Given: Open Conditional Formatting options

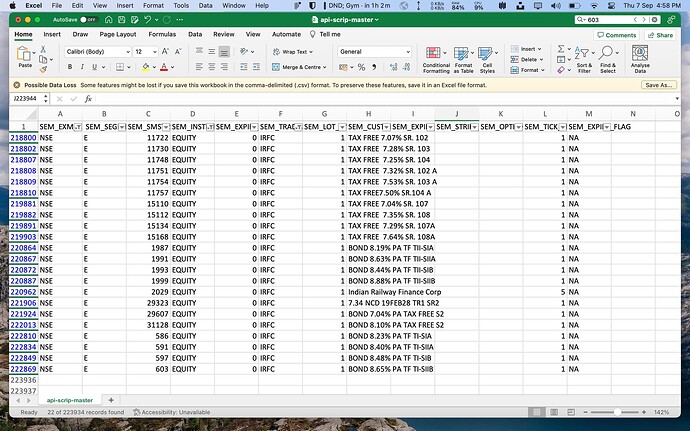Looking at the screenshot, I should (436, 58).
